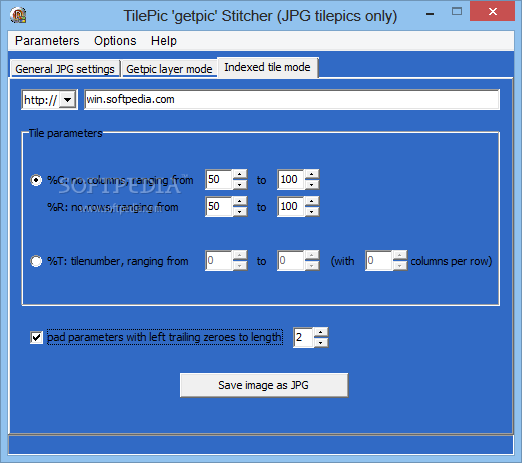This screenshot has height=463, width=522.
Task: Select the %T tilenumber radio option
Action: [36, 261]
